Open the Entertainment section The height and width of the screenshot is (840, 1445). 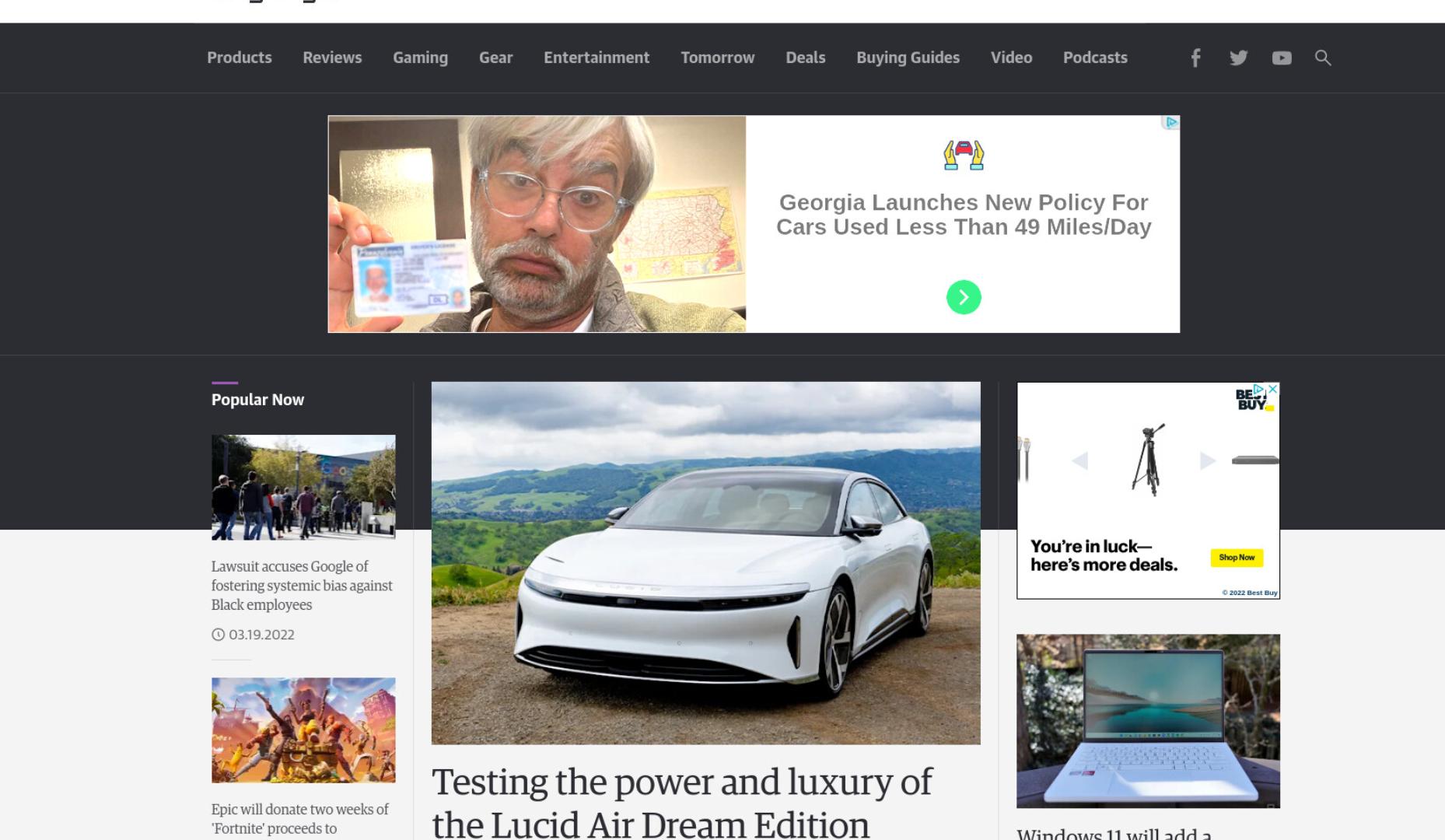tap(597, 58)
